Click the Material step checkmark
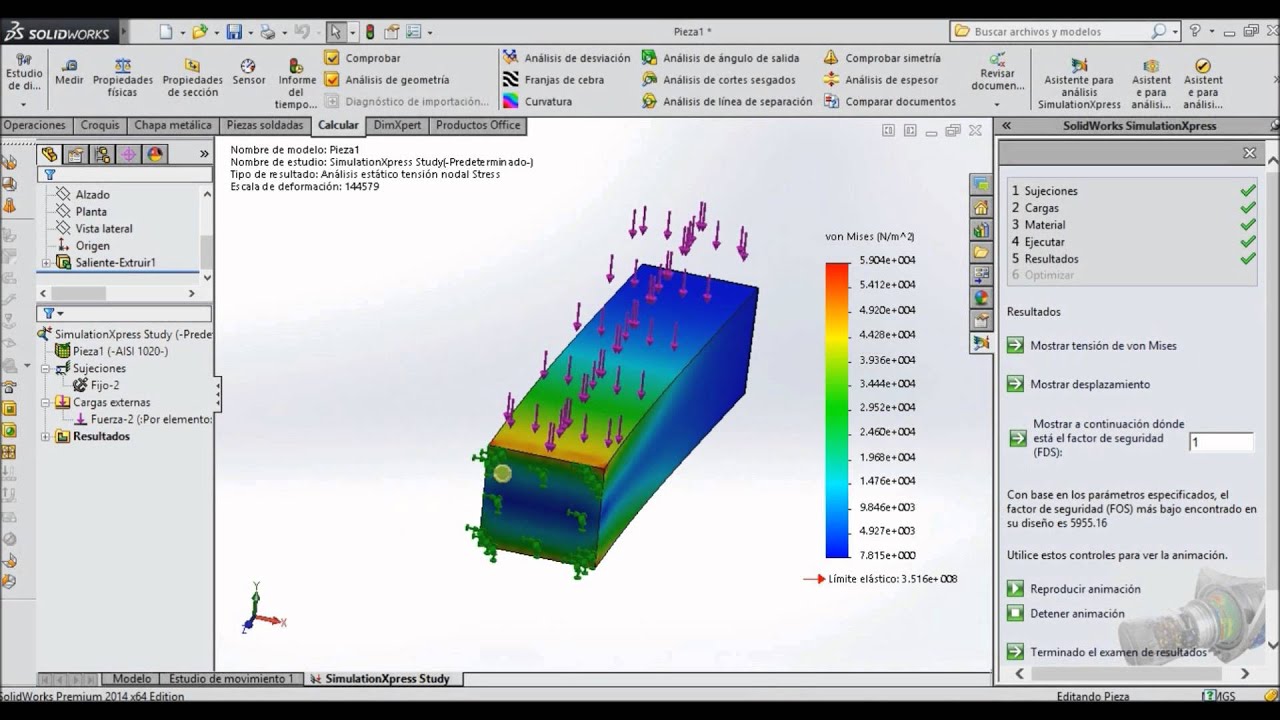 coord(1247,225)
